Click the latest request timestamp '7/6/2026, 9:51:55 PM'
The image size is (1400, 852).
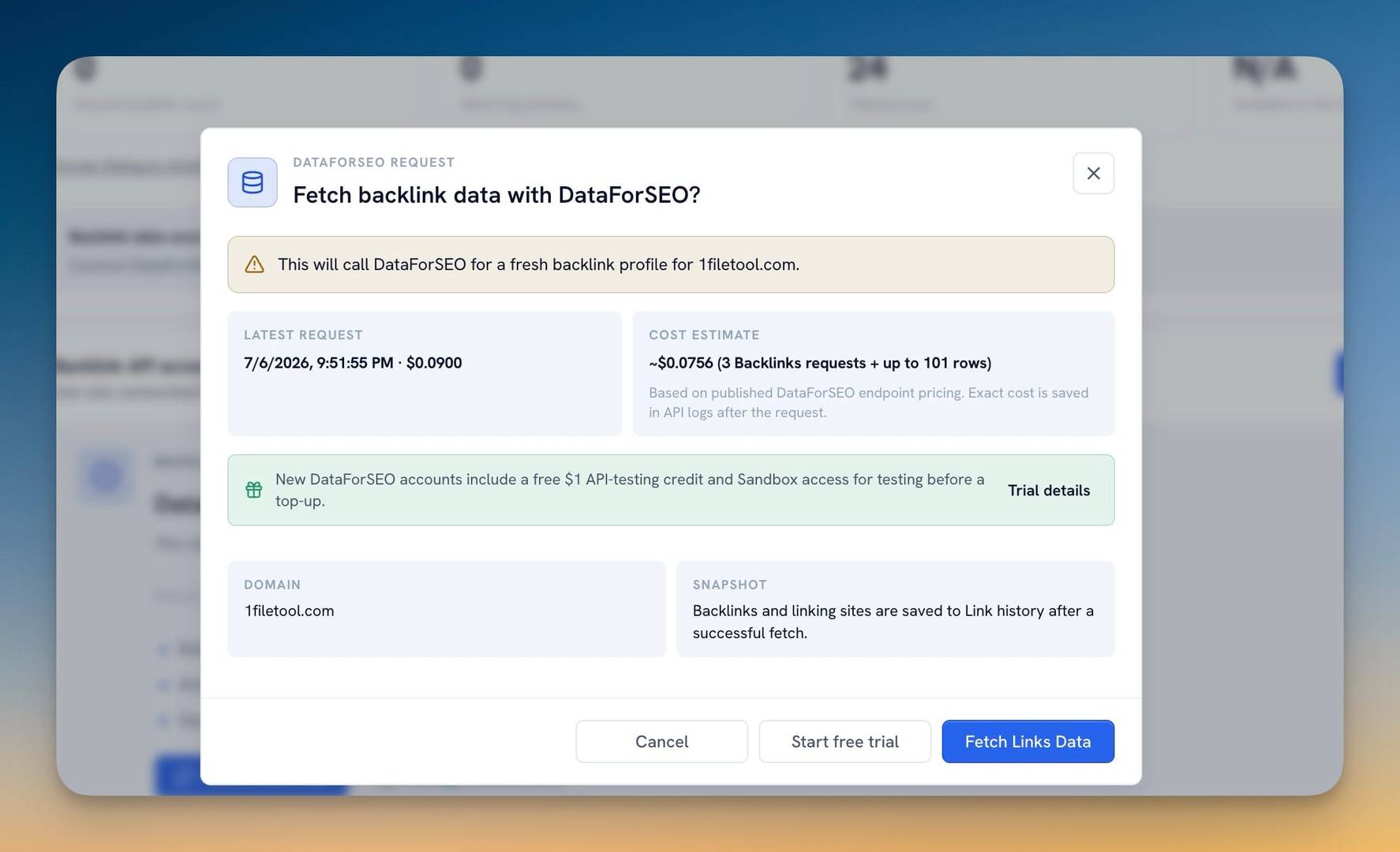pyautogui.click(x=318, y=363)
